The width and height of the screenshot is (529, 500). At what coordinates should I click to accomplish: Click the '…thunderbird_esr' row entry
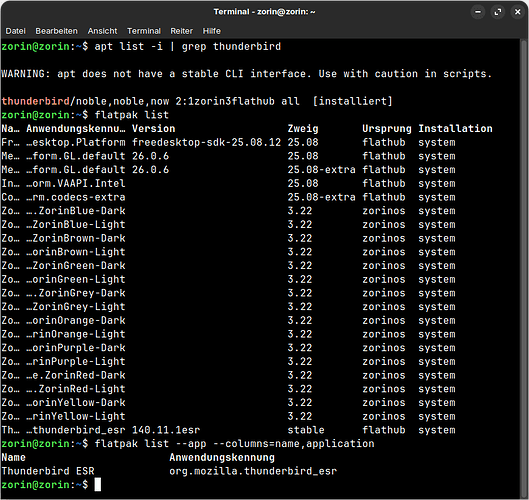point(76,430)
